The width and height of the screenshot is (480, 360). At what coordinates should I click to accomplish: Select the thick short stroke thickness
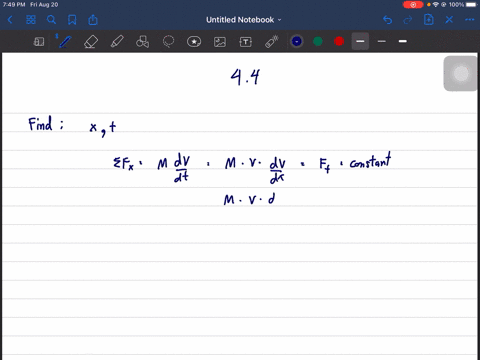[x=403, y=41]
